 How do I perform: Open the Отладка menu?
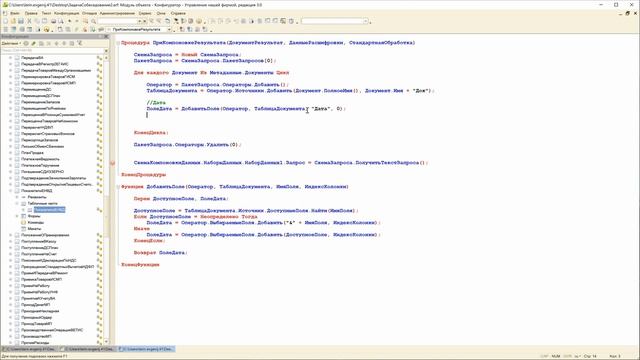(89, 13)
